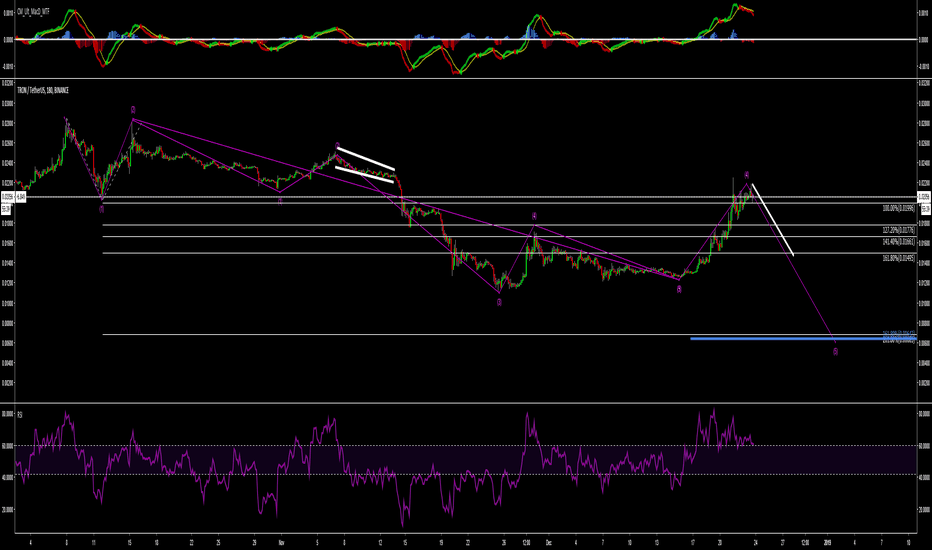Image resolution: width=932 pixels, height=550 pixels.
Task: Select the white descending trendline after wave (4)
Action: click(773, 220)
